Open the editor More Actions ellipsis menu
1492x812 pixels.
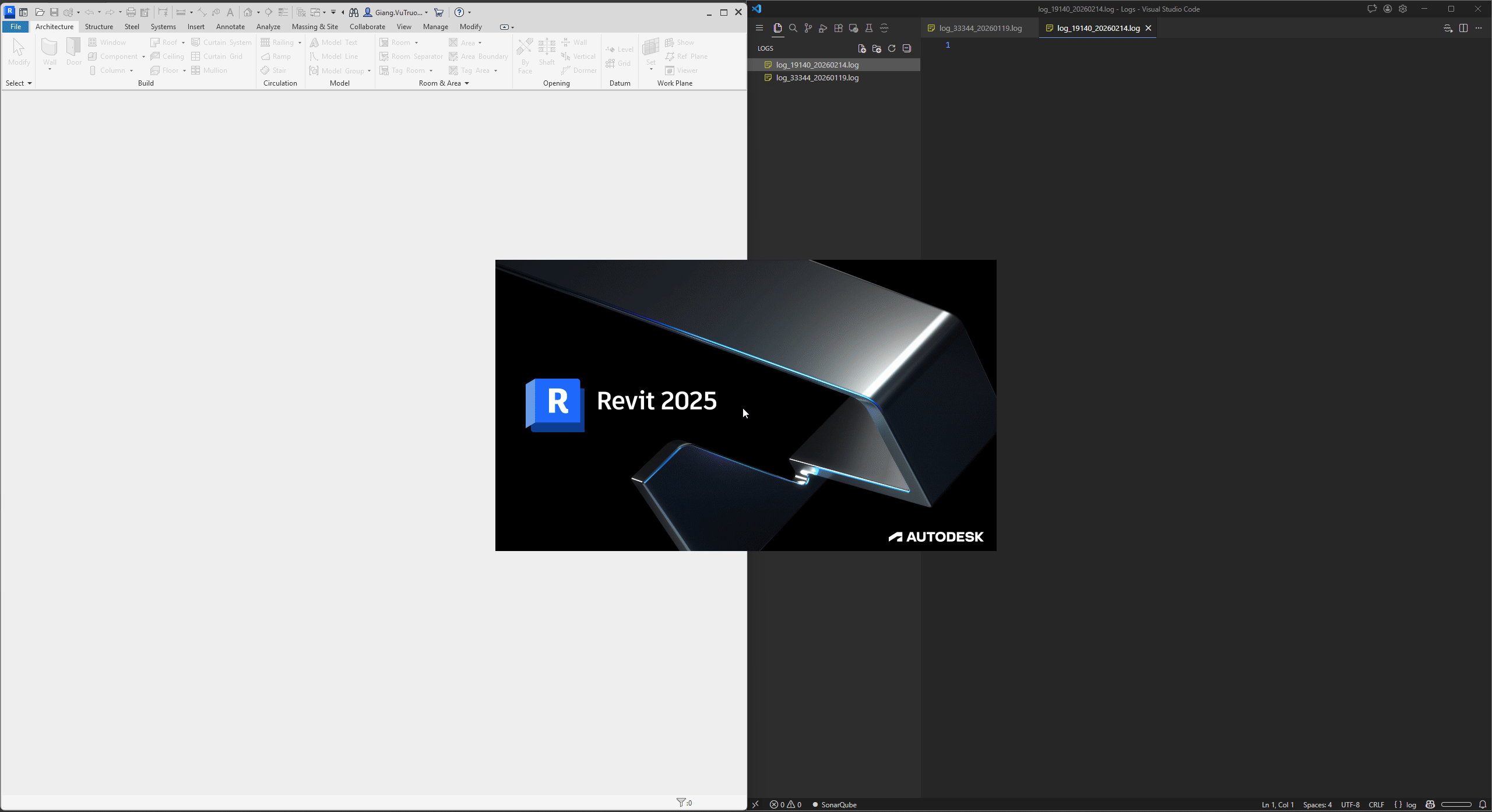[1479, 28]
